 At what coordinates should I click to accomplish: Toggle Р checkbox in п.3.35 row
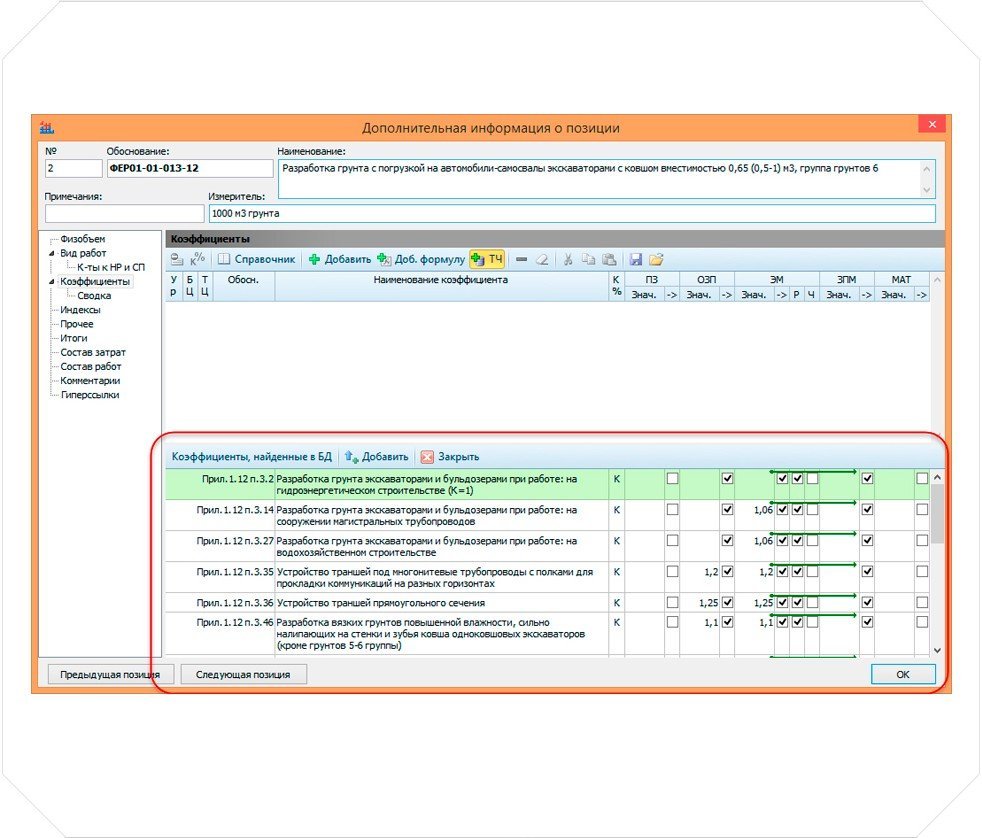click(x=797, y=571)
